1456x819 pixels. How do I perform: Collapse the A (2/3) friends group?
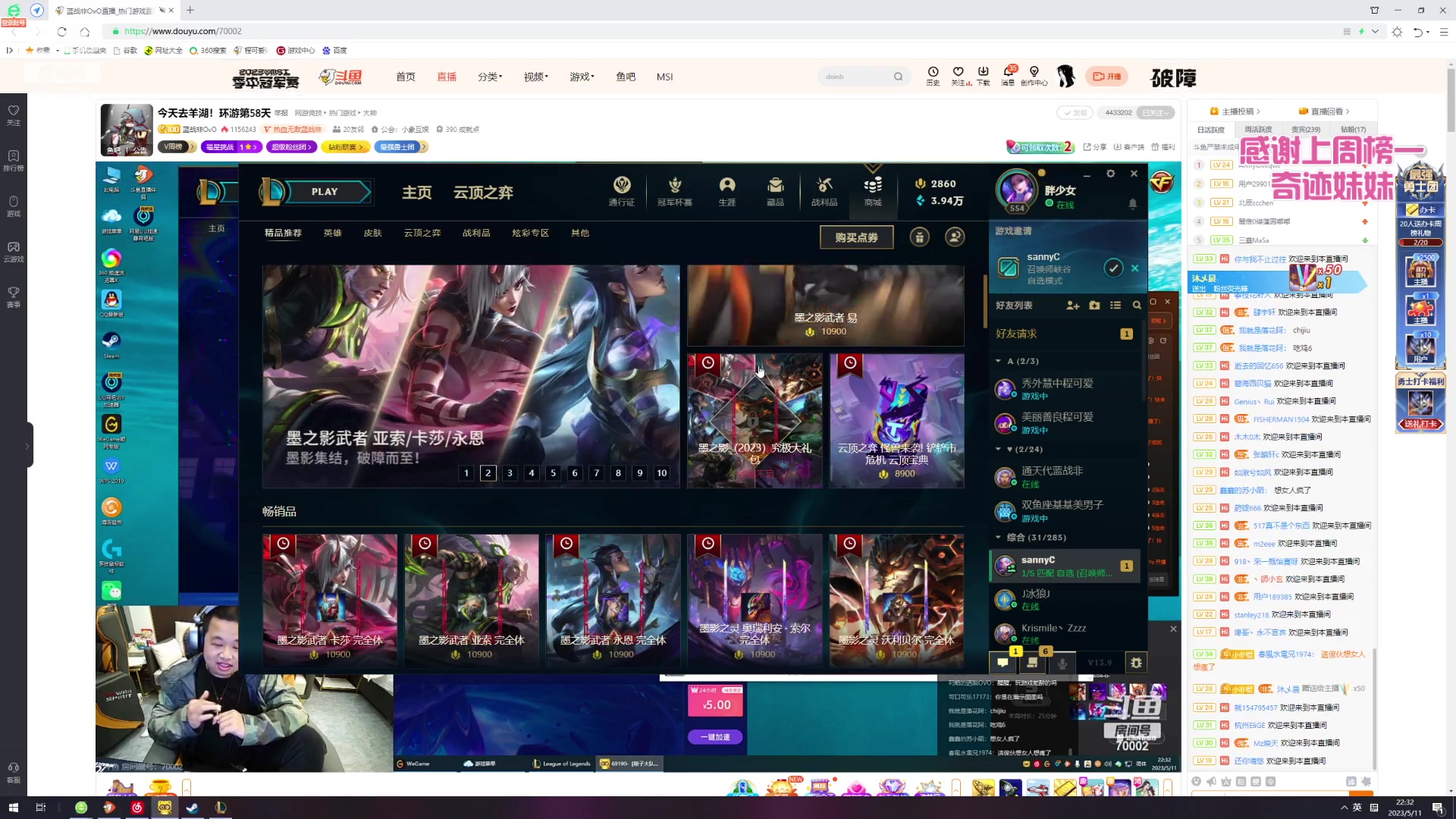point(999,361)
